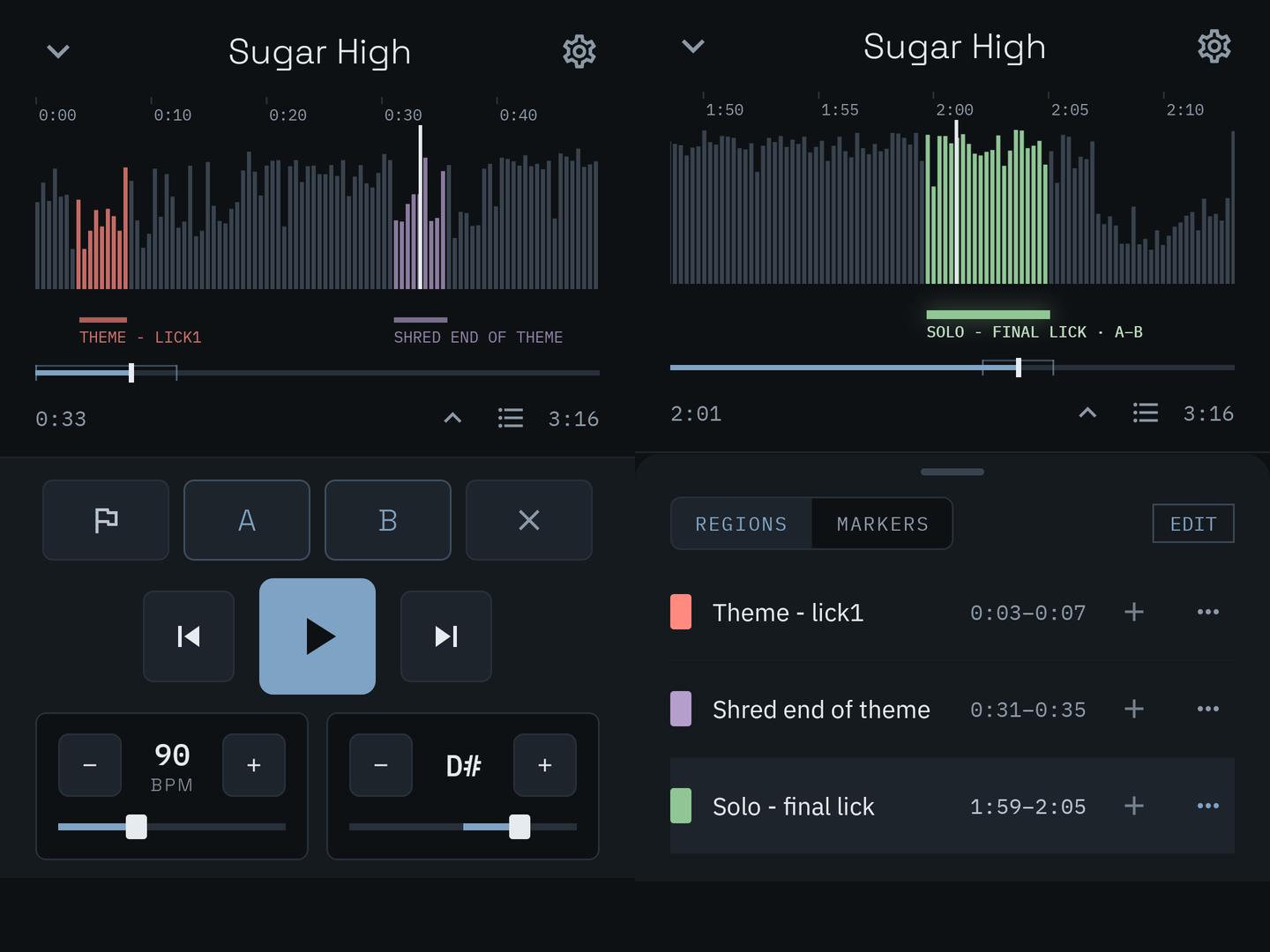The width and height of the screenshot is (1270, 952).
Task: Skip to next marker
Action: click(x=446, y=636)
